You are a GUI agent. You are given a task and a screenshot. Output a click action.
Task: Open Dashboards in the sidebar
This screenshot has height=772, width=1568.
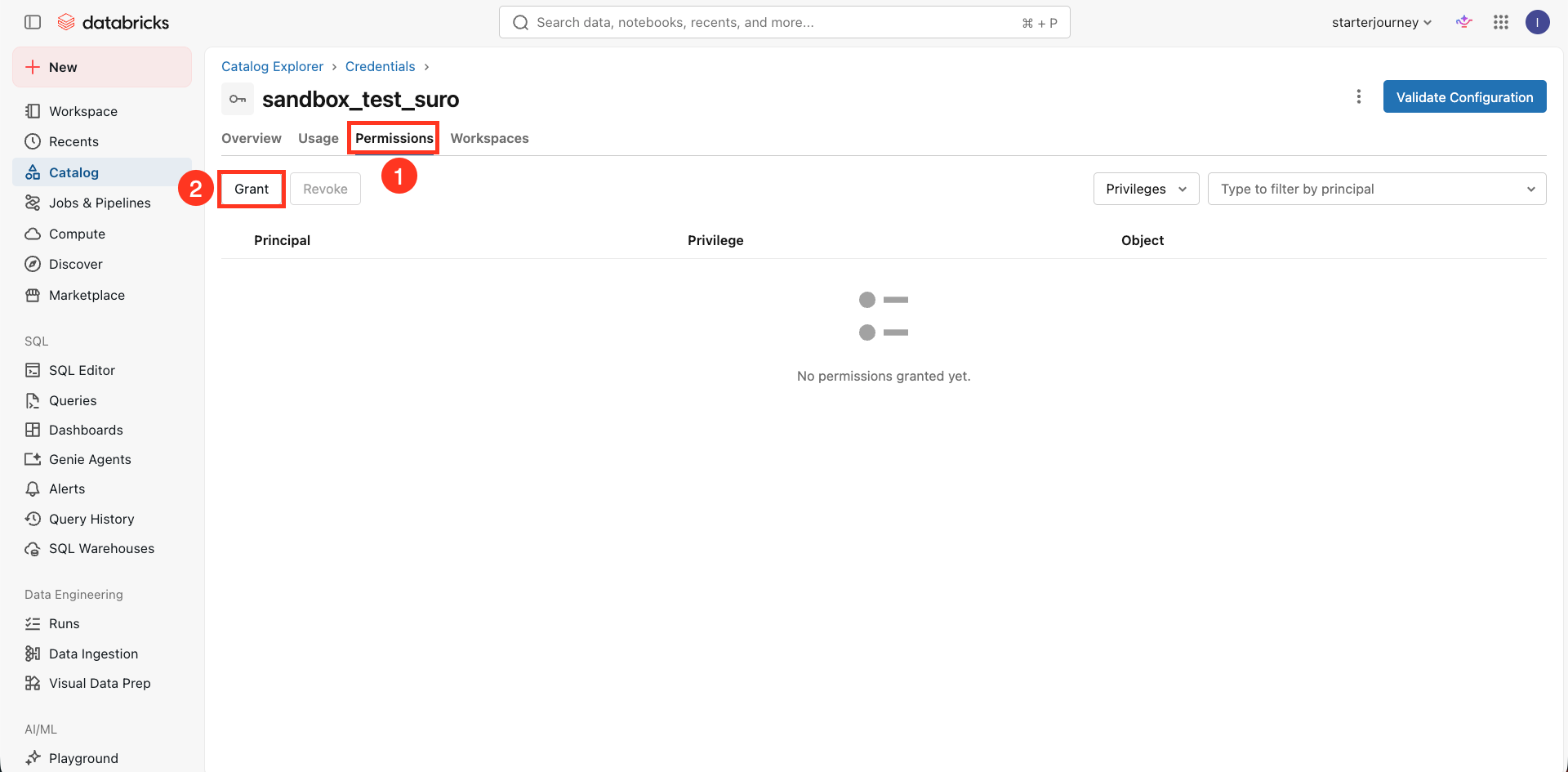point(102,430)
